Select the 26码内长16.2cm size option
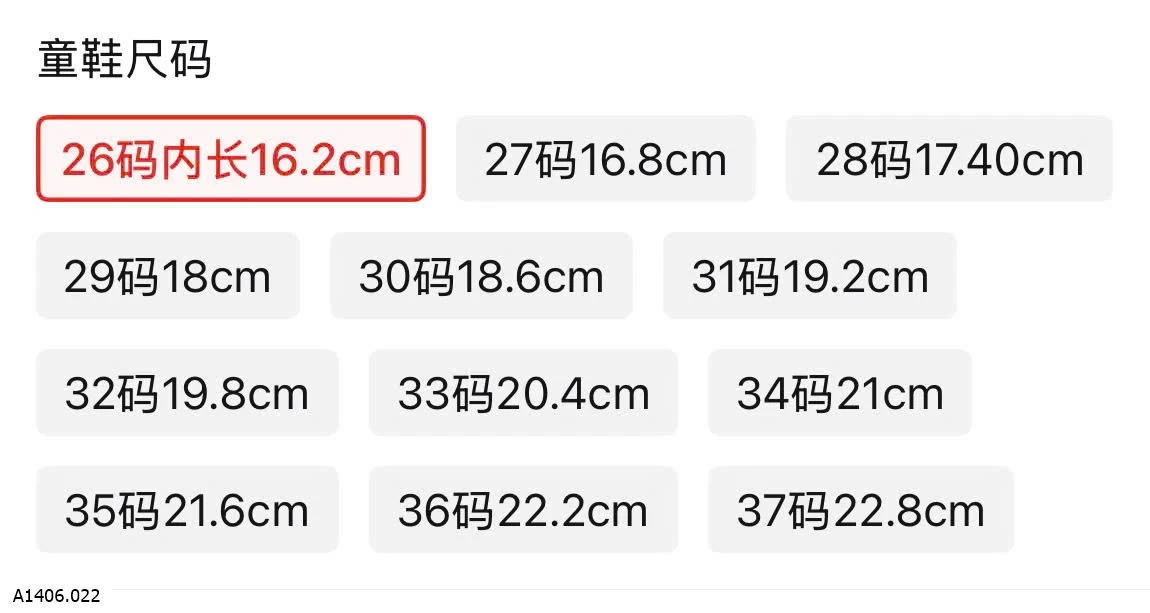This screenshot has height=613, width=1150. (x=231, y=158)
